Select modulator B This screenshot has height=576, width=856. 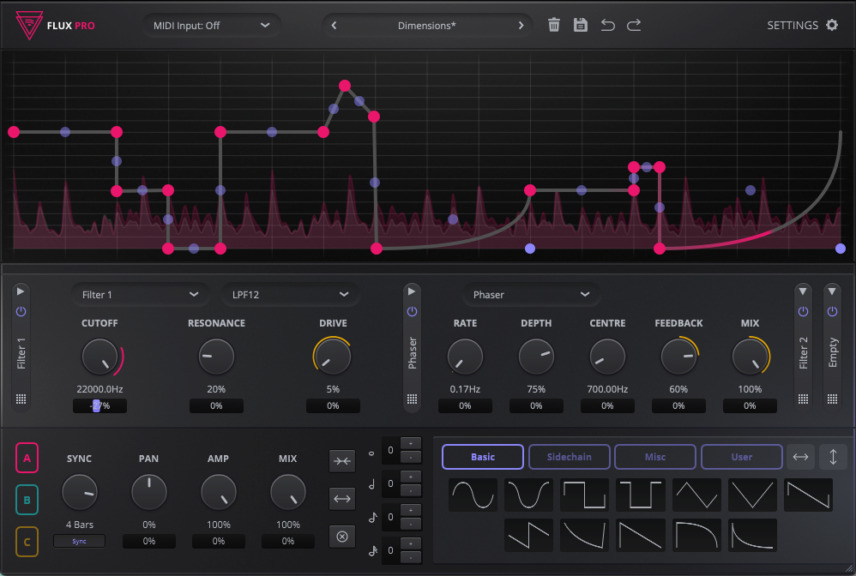[x=27, y=500]
